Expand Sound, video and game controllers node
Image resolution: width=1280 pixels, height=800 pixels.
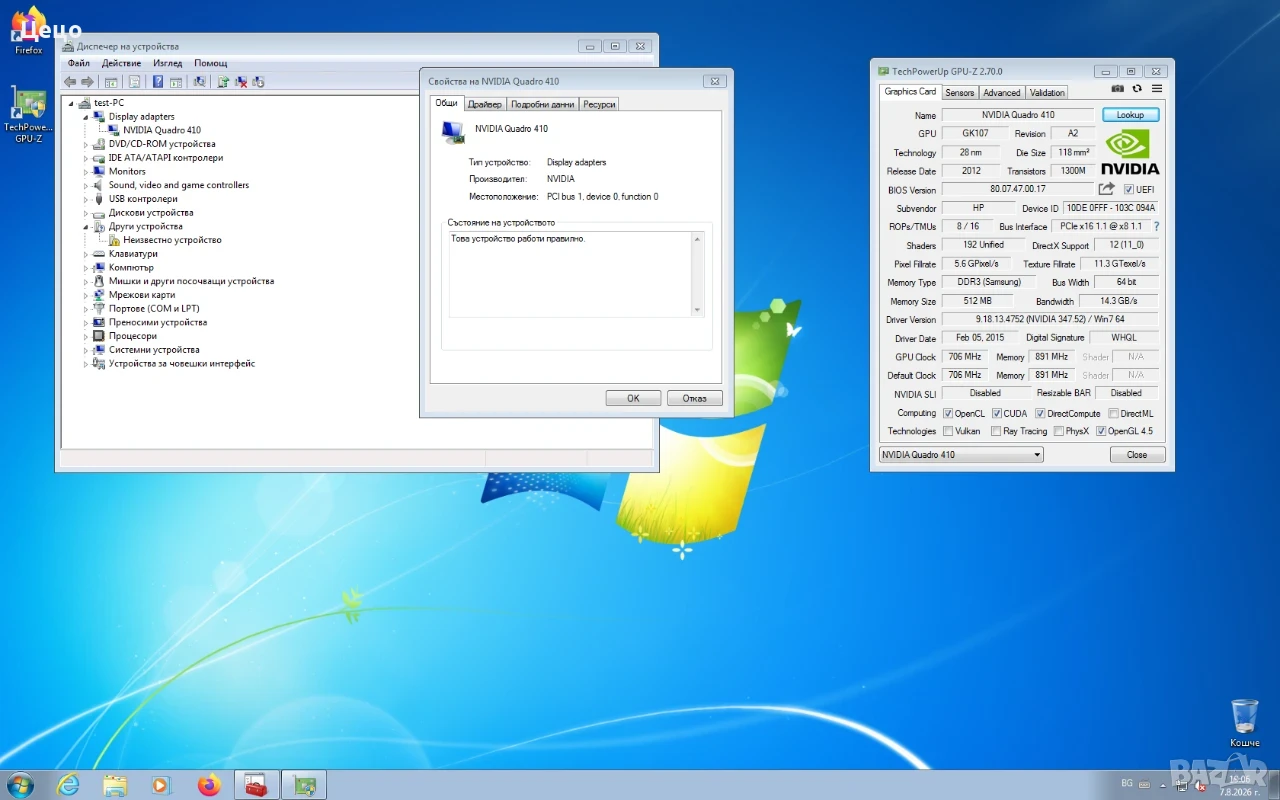point(86,185)
